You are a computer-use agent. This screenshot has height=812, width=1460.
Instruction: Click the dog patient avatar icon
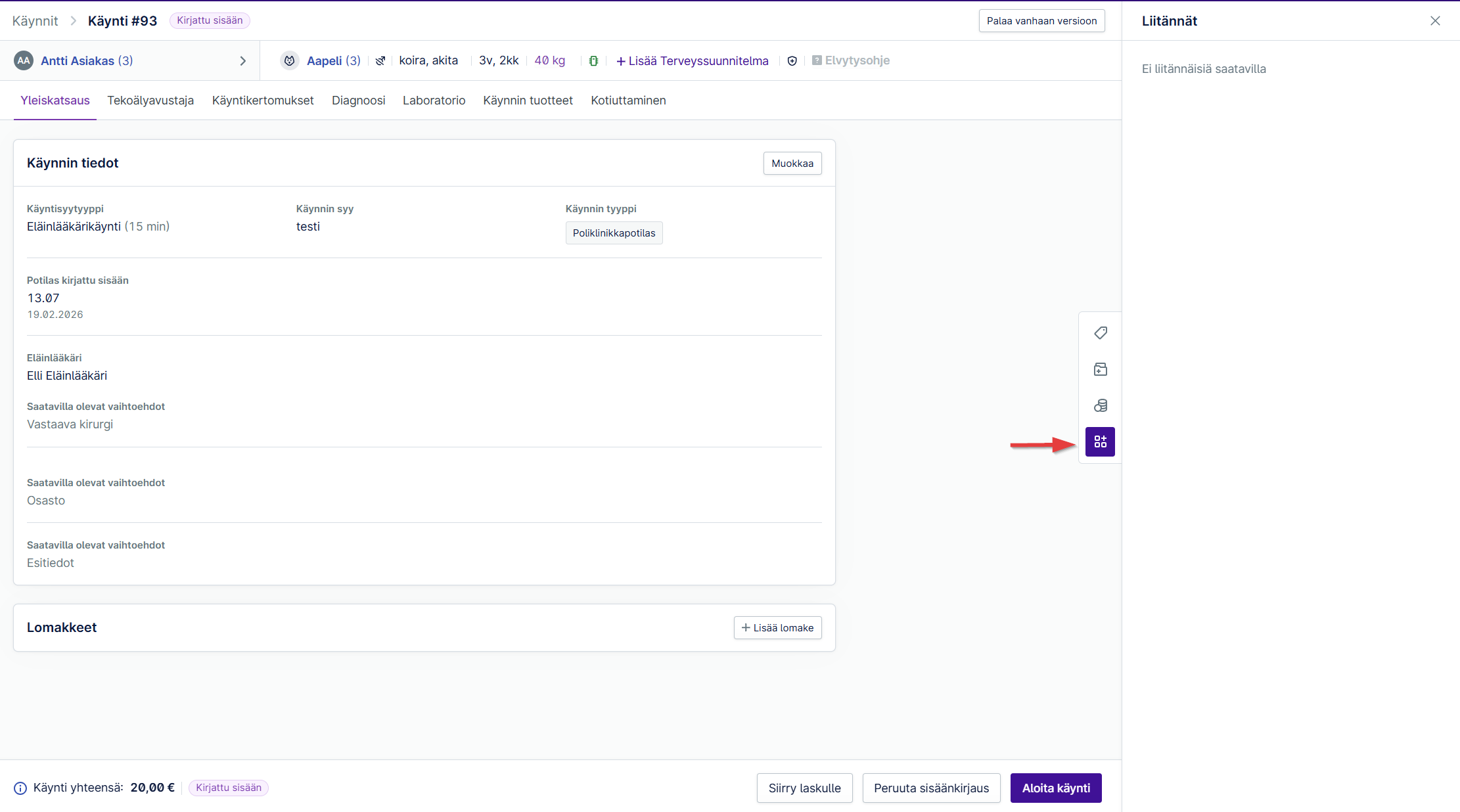tap(289, 60)
